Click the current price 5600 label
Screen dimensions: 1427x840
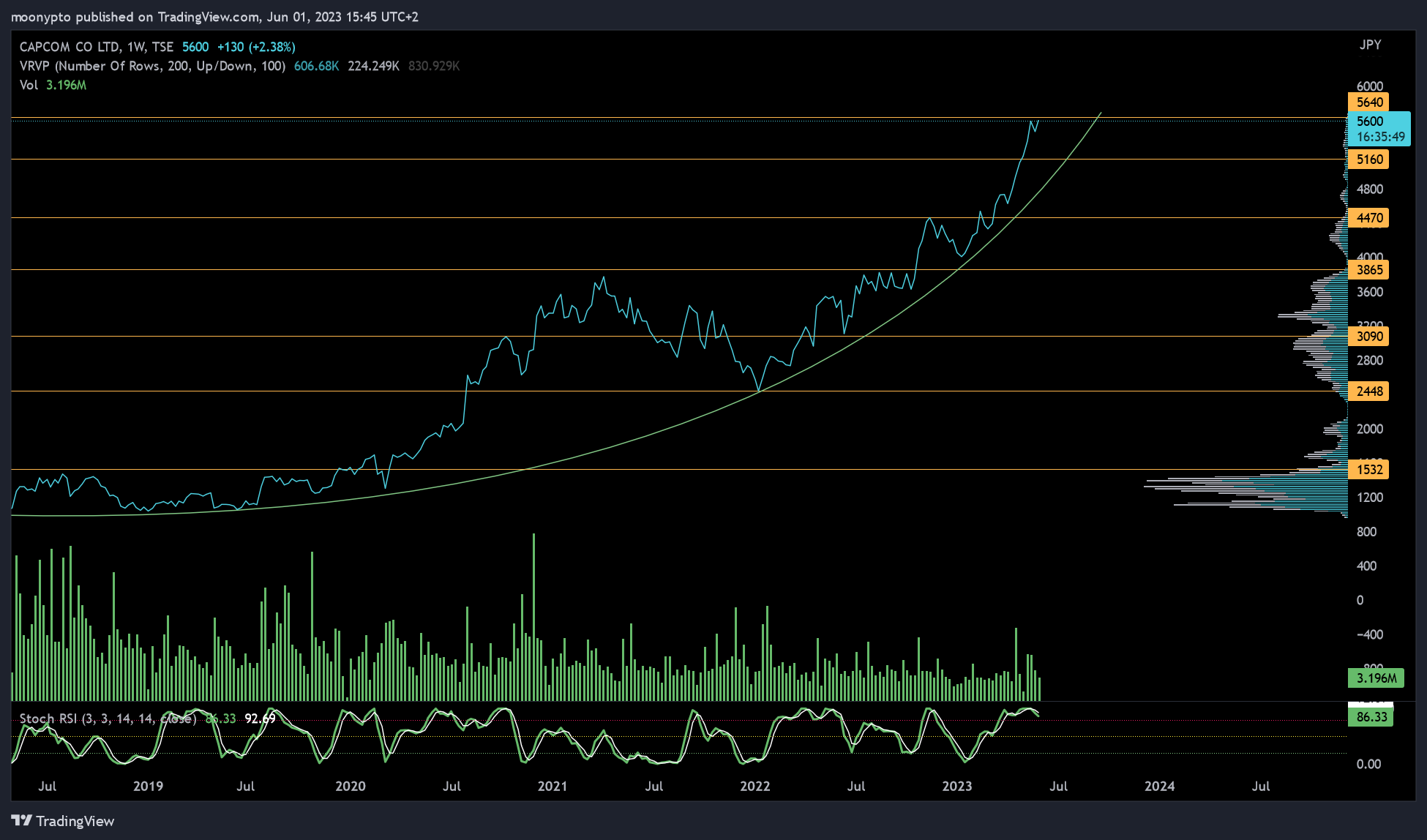pos(1379,129)
